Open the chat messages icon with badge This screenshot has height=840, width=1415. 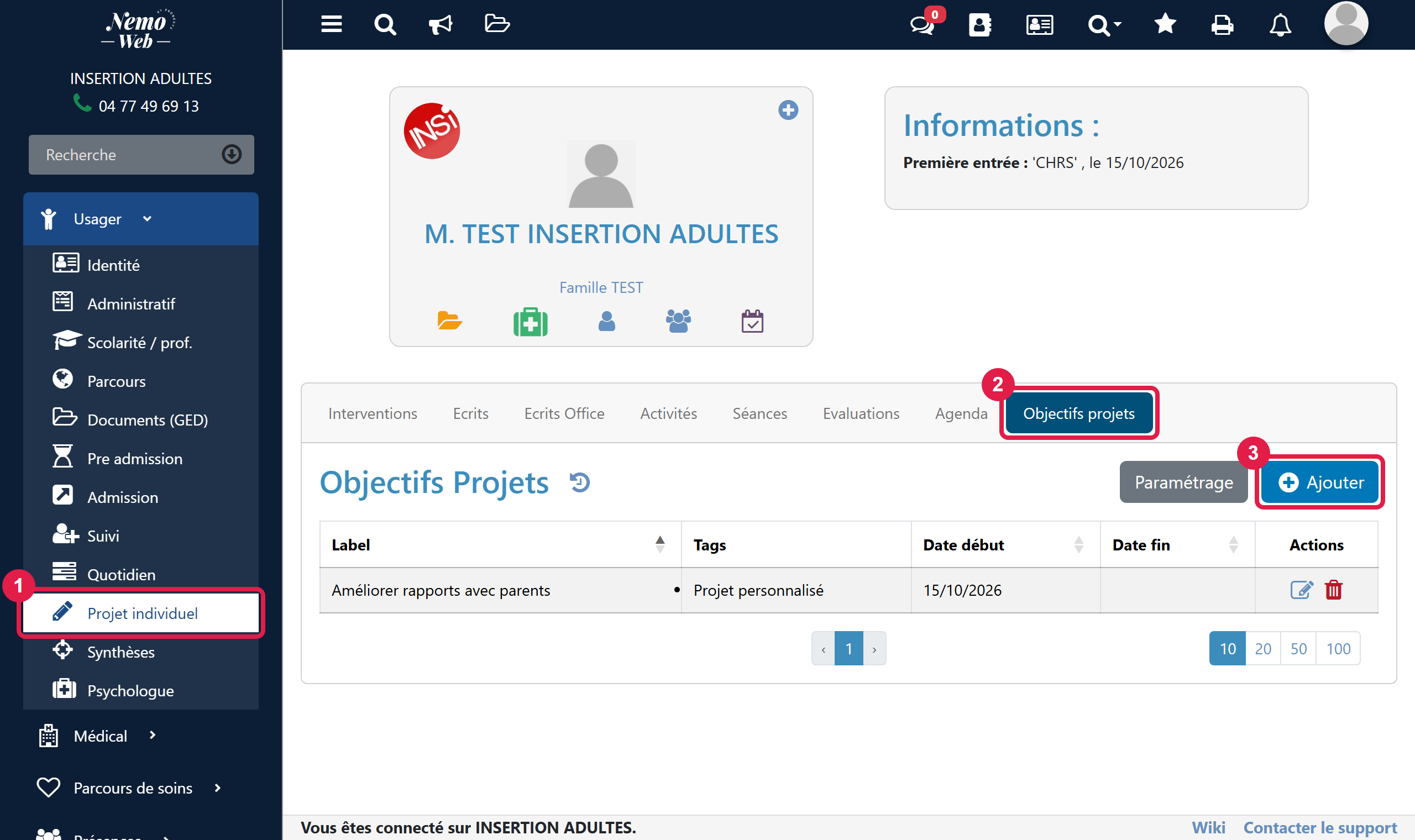[923, 24]
